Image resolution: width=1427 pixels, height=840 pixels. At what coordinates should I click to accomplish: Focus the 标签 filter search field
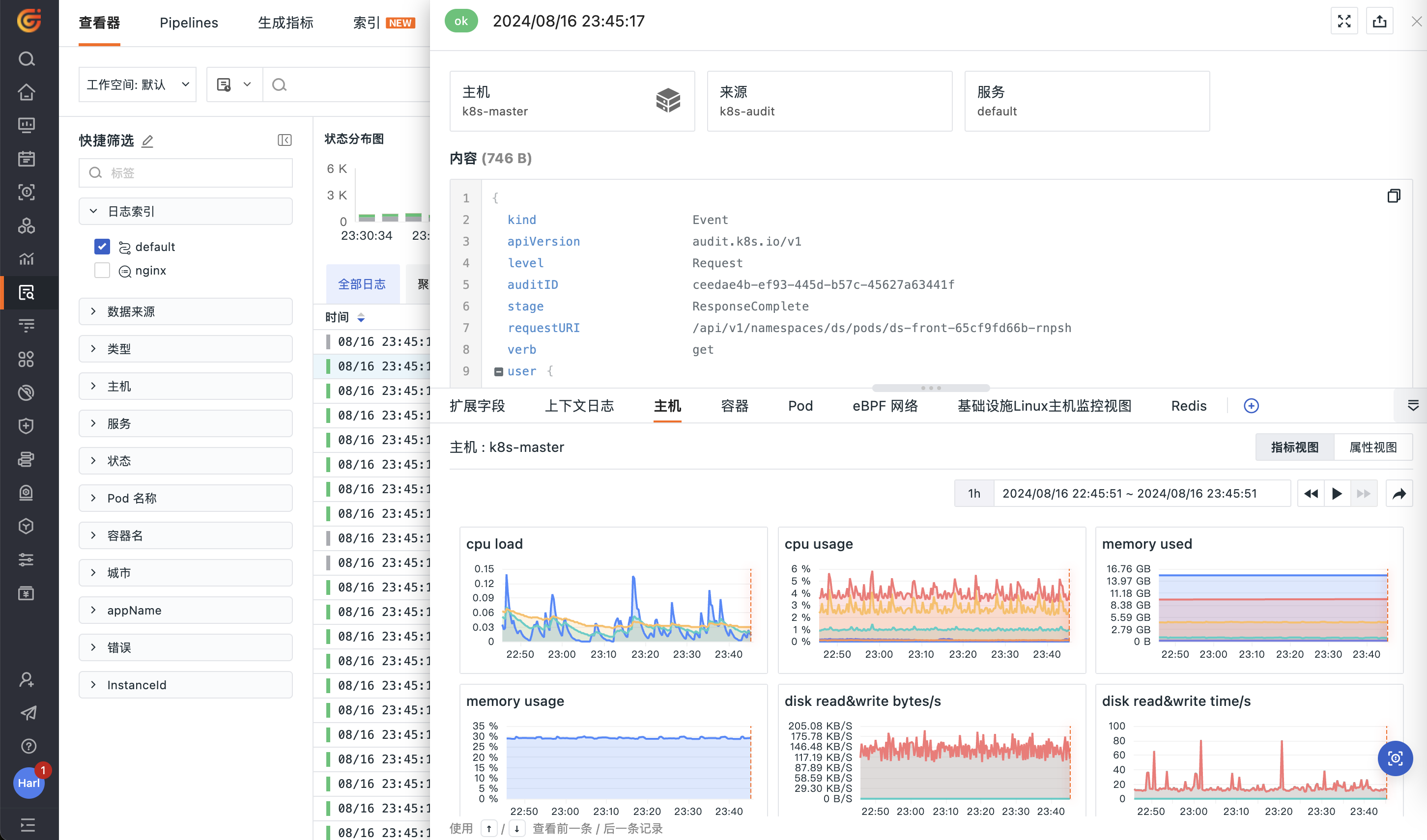coord(185,172)
